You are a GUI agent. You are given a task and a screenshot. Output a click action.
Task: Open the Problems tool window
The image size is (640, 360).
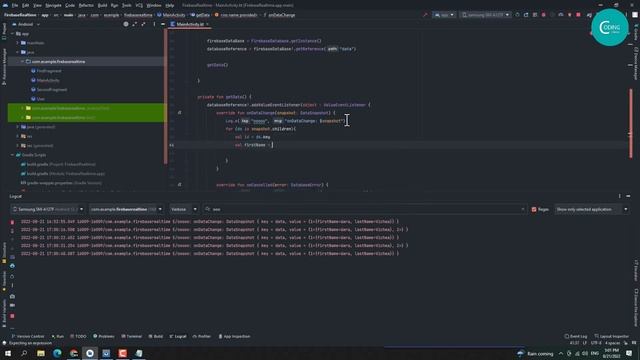point(104,336)
